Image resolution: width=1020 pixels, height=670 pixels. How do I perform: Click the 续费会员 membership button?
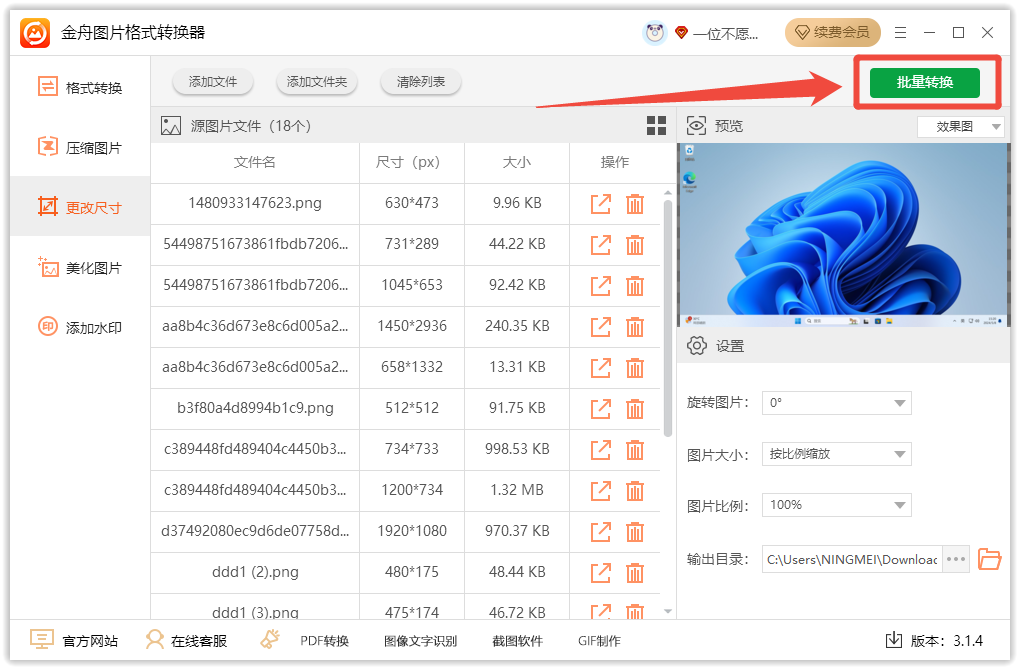click(833, 33)
